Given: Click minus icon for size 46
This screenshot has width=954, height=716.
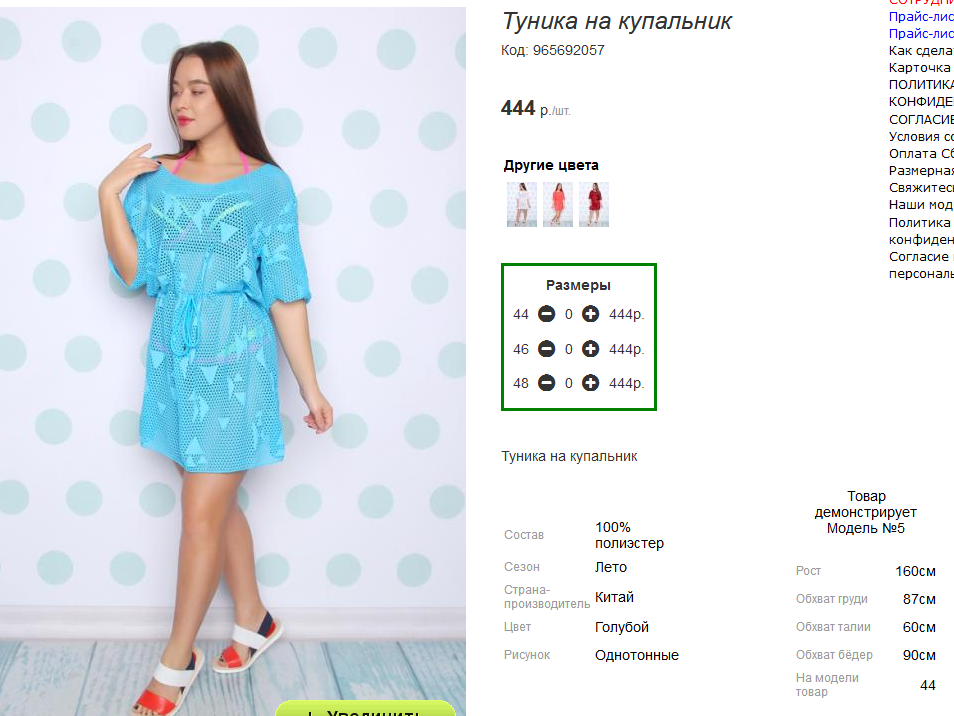Looking at the screenshot, I should pyautogui.click(x=546, y=349).
